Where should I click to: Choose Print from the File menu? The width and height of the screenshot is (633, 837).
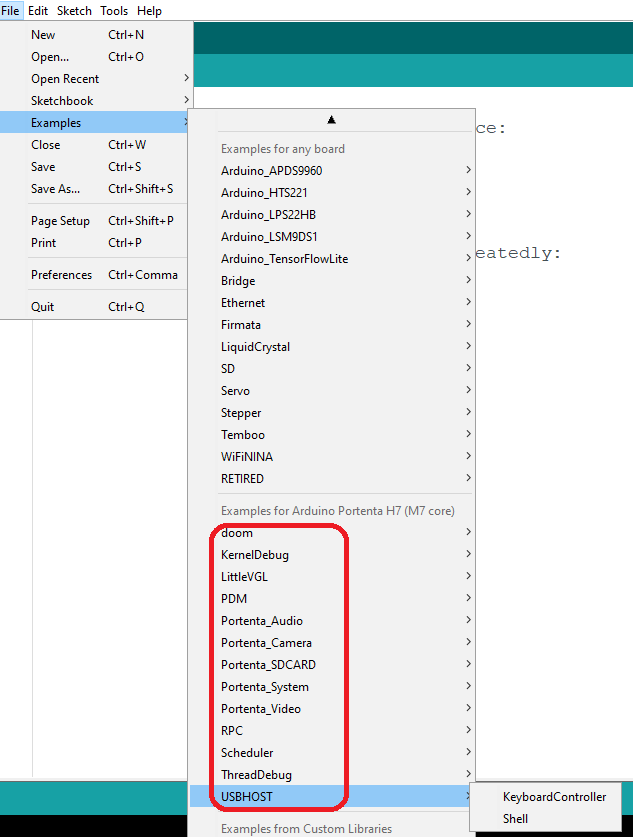click(94, 242)
